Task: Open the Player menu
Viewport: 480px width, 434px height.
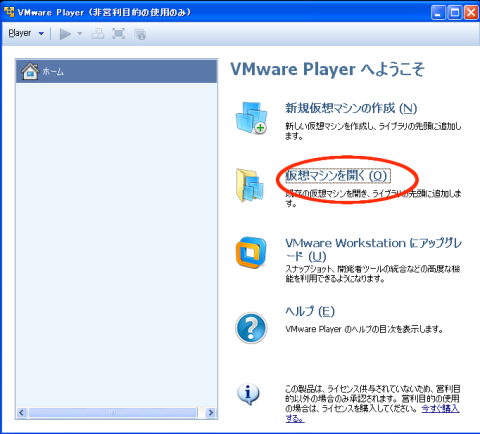Action: coord(20,33)
